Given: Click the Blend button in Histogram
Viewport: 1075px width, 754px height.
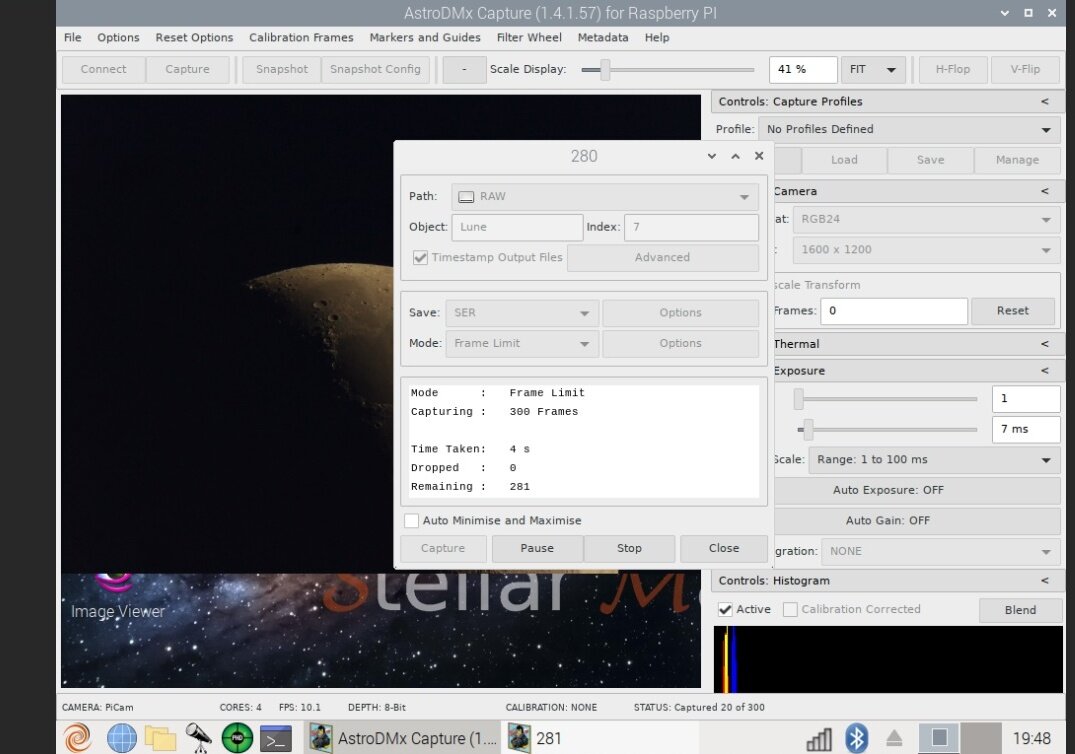Looking at the screenshot, I should (x=1020, y=610).
